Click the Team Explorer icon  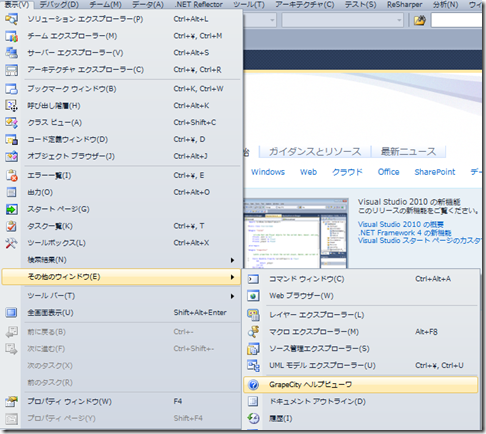click(11, 36)
